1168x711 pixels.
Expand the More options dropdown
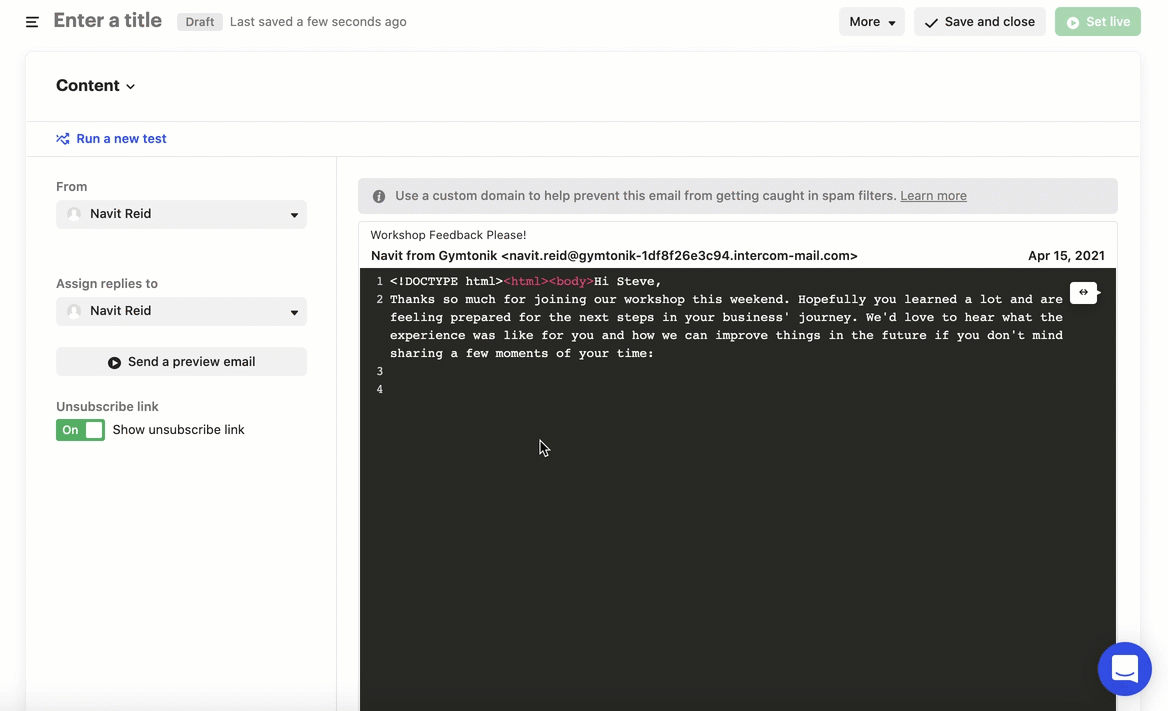click(872, 22)
